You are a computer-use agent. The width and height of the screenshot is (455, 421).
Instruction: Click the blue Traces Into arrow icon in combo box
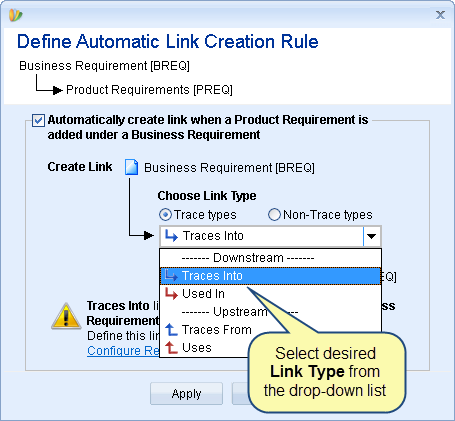pos(171,236)
